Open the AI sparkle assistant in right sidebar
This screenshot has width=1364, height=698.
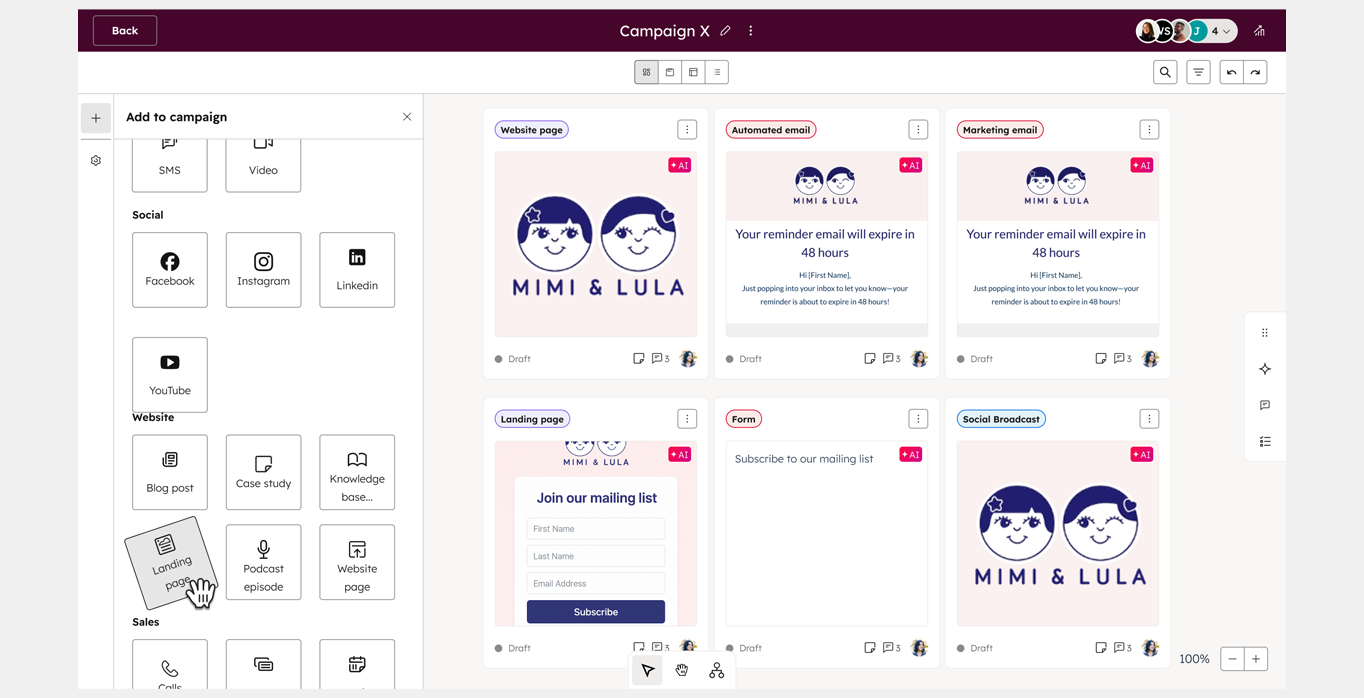pos(1265,369)
